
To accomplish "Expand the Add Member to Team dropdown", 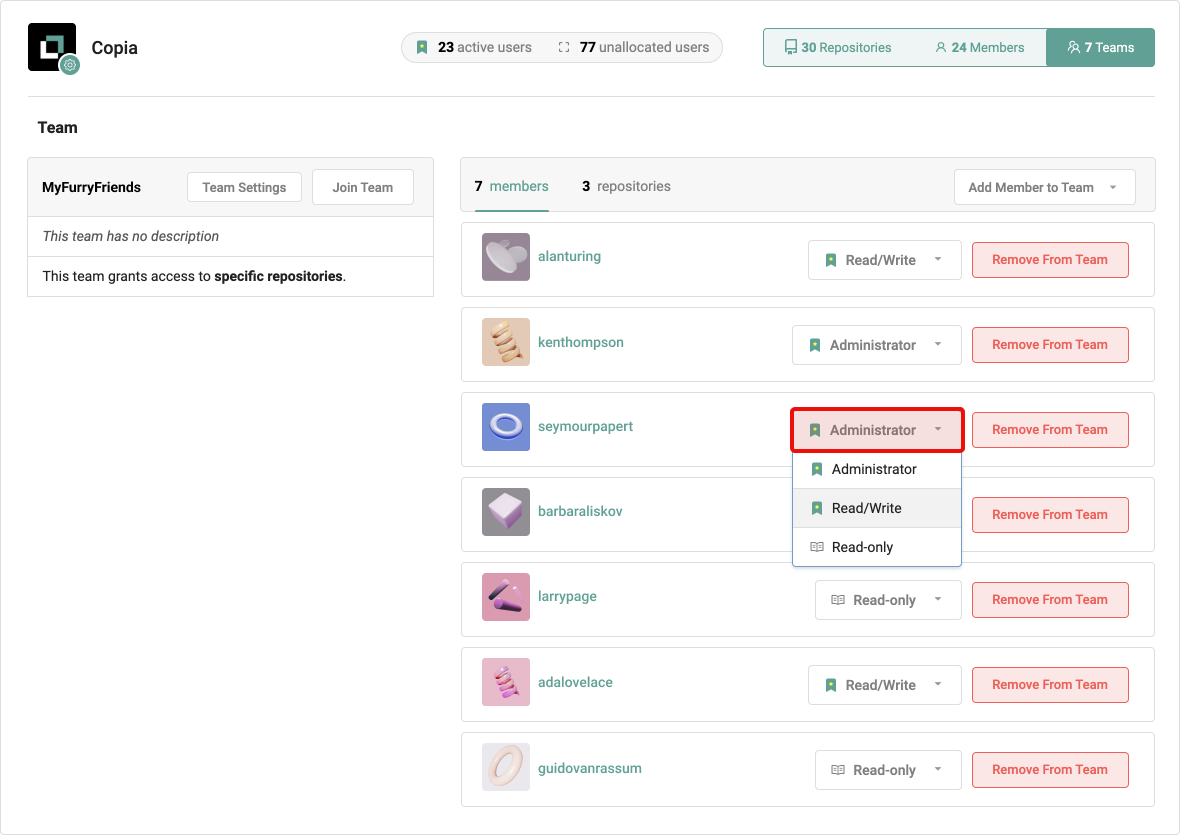I will coord(1044,187).
